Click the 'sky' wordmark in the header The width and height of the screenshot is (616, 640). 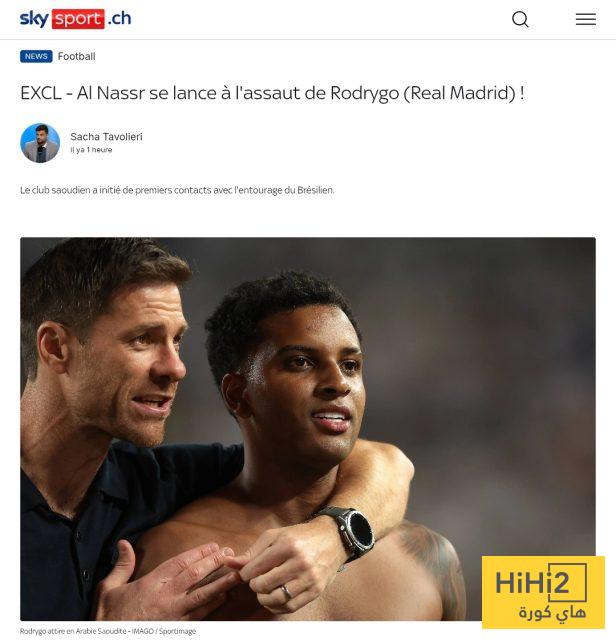34,19
